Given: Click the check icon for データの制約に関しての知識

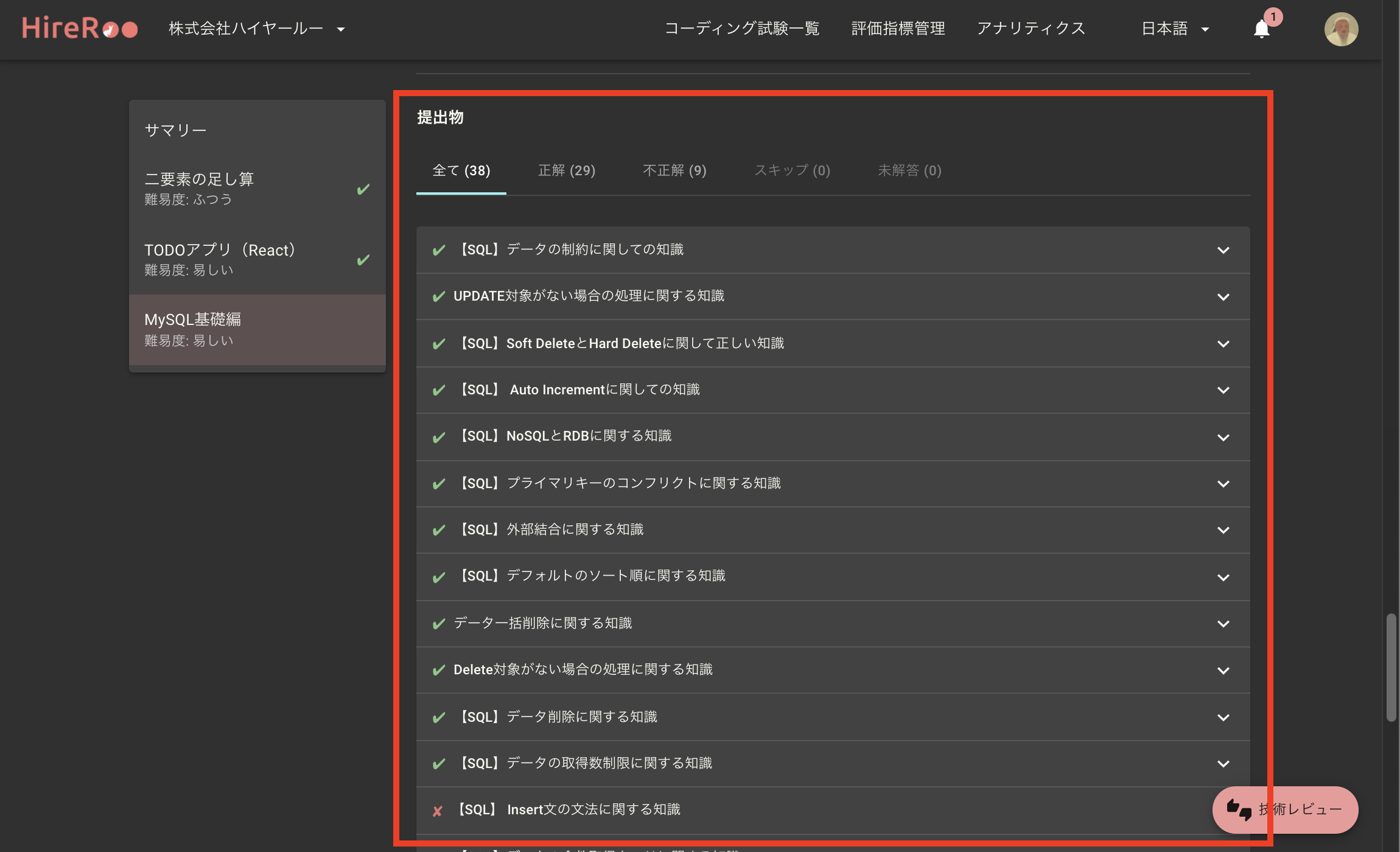Looking at the screenshot, I should [x=439, y=250].
